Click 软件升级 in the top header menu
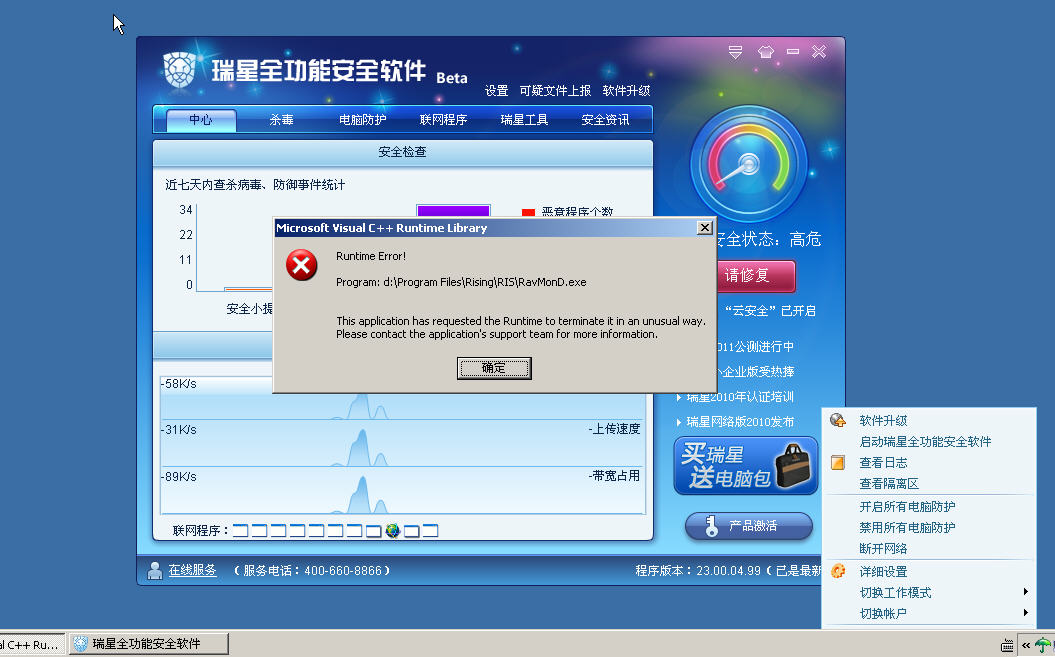This screenshot has width=1055, height=657. tap(626, 91)
